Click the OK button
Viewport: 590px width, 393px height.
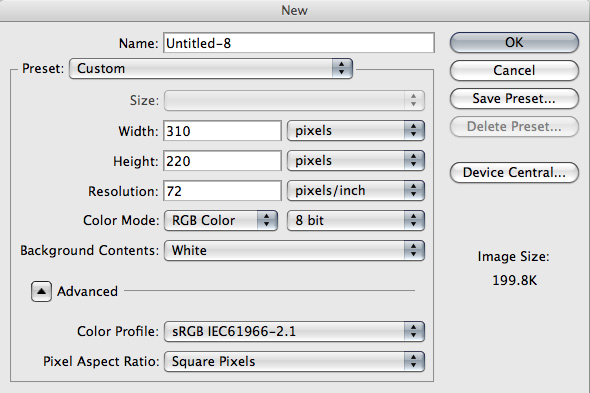[x=514, y=43]
